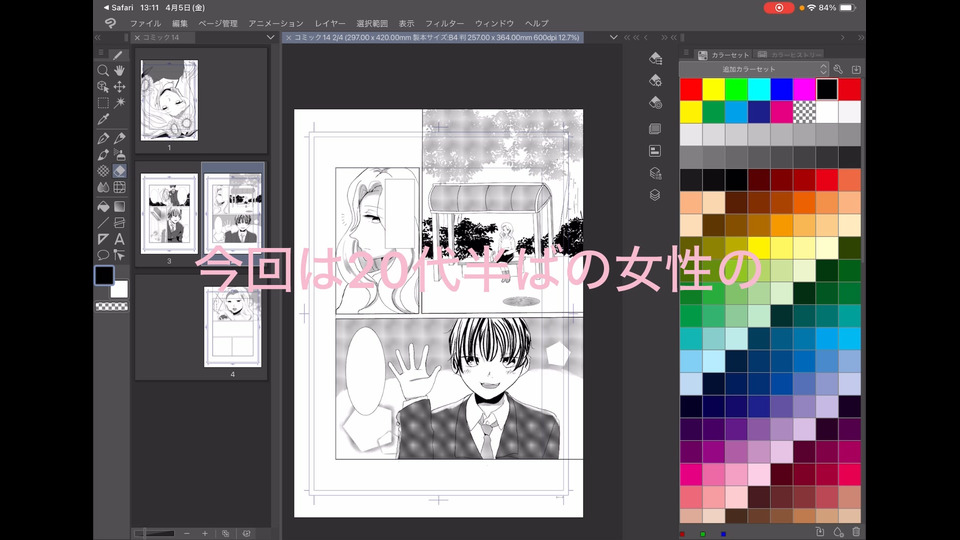Open page 3 thumbnail in page manager

pyautogui.click(x=170, y=213)
